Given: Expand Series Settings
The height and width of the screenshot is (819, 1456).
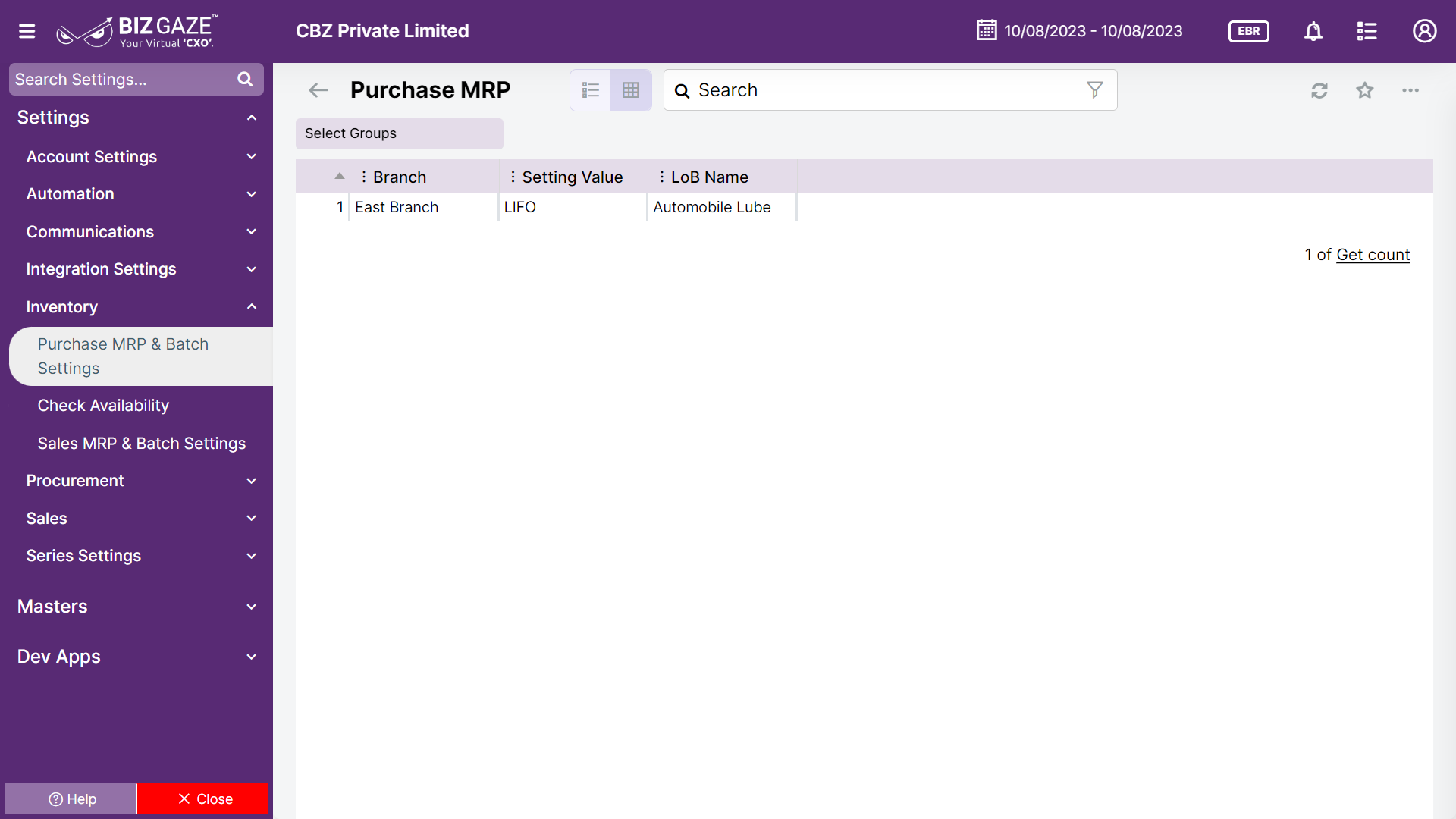Looking at the screenshot, I should point(252,556).
